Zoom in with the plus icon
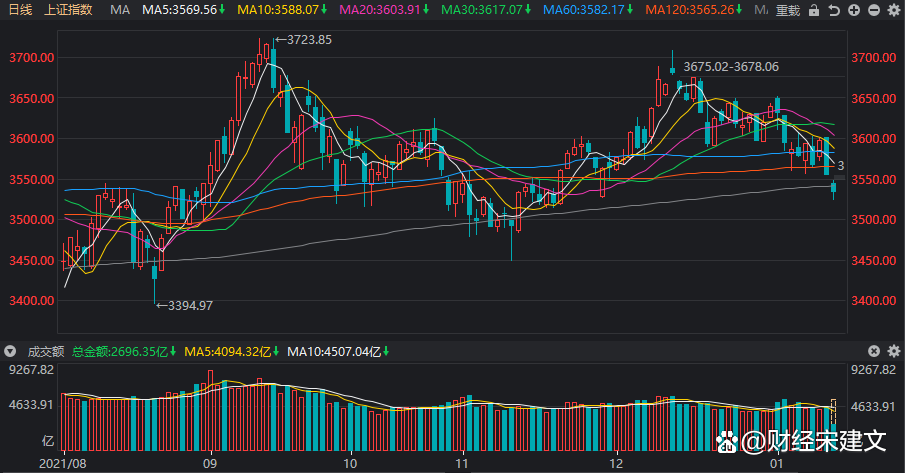 tap(854, 10)
